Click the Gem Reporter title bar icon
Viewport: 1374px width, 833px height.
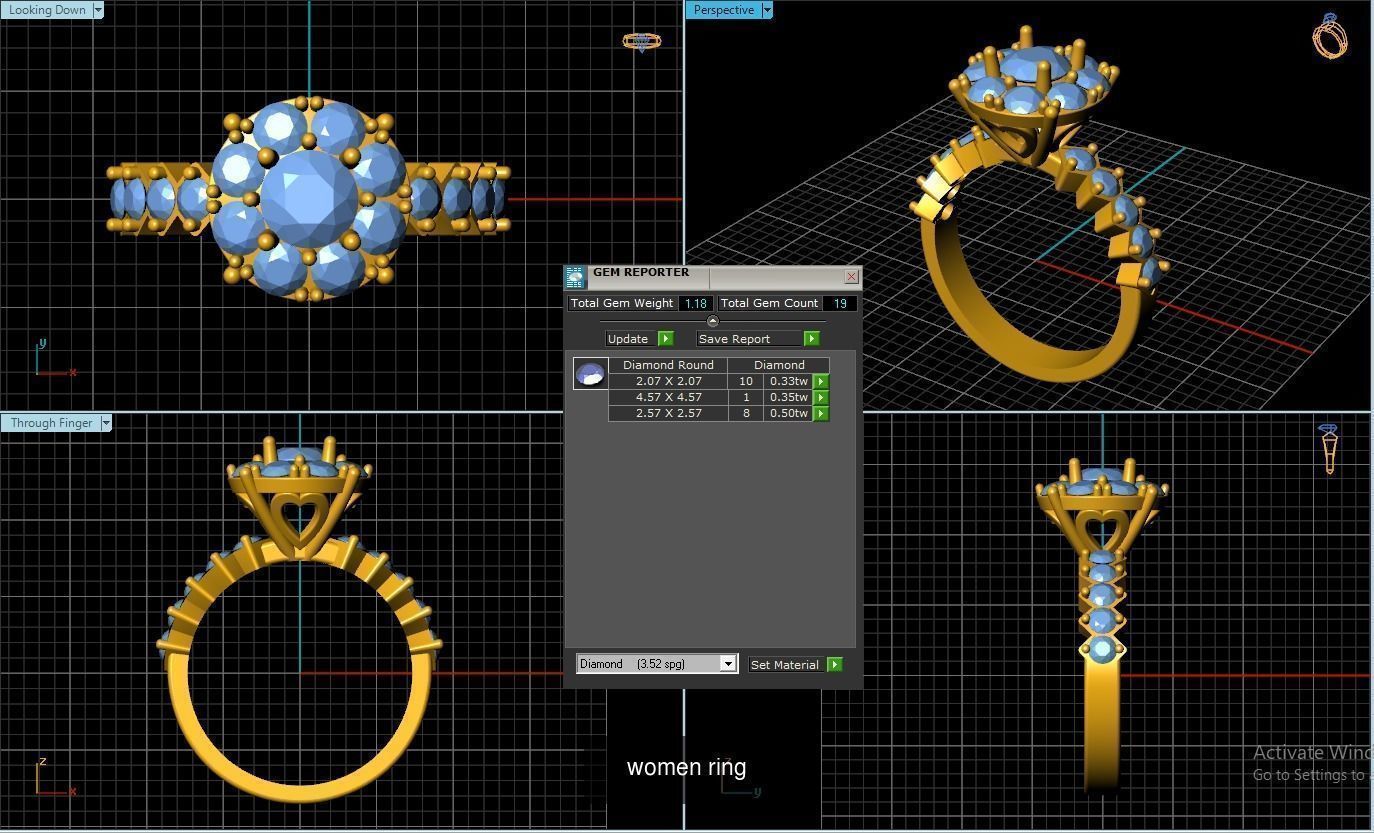575,277
